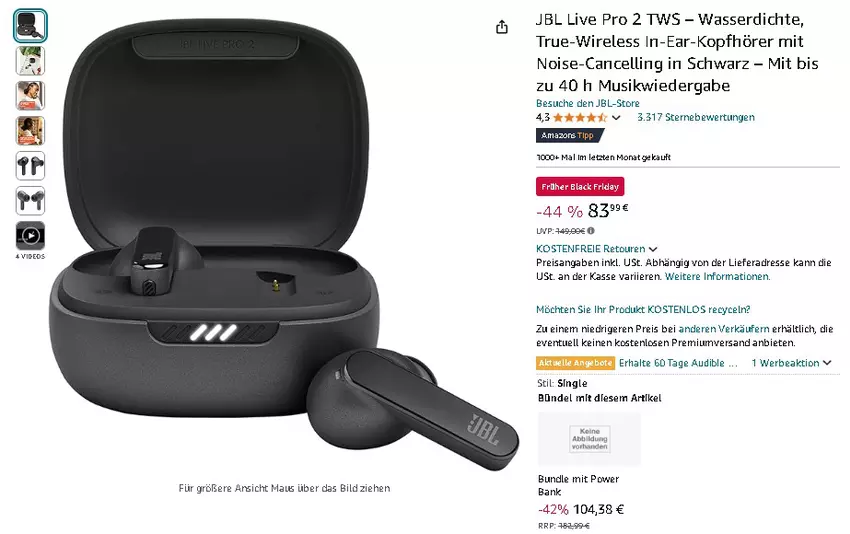This screenshot has width=850, height=534.
Task: Open anderen Verkäufern offers link
Action: click(724, 329)
